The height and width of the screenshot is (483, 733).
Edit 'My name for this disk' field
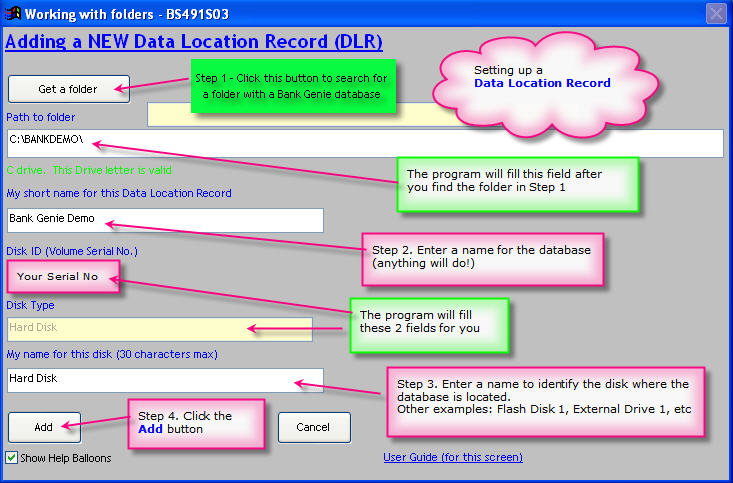[165, 380]
